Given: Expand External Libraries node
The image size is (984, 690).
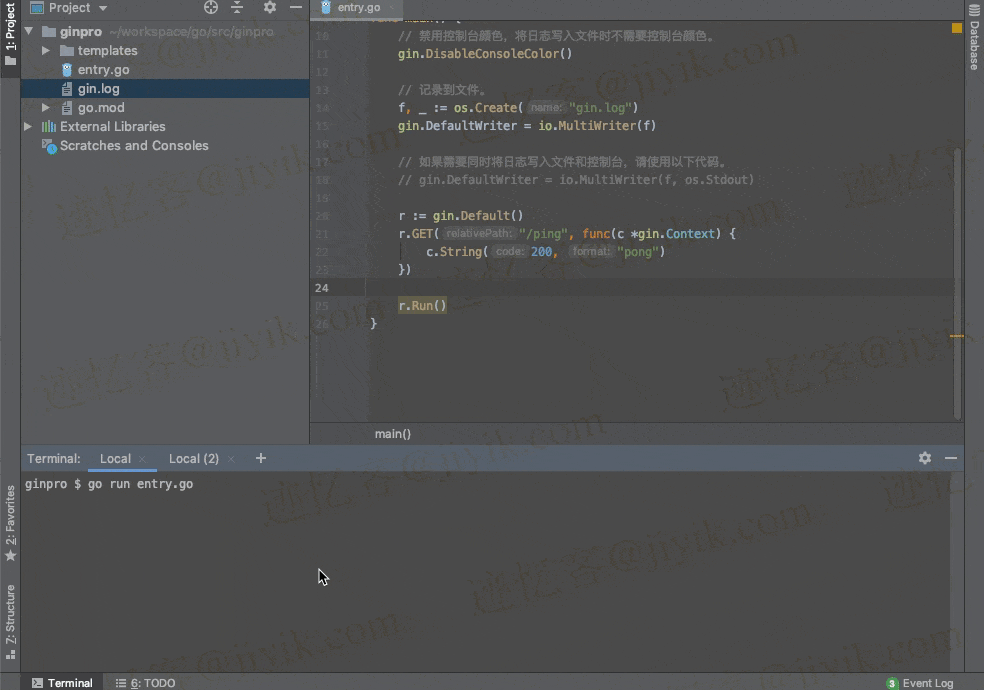Looking at the screenshot, I should tap(28, 126).
